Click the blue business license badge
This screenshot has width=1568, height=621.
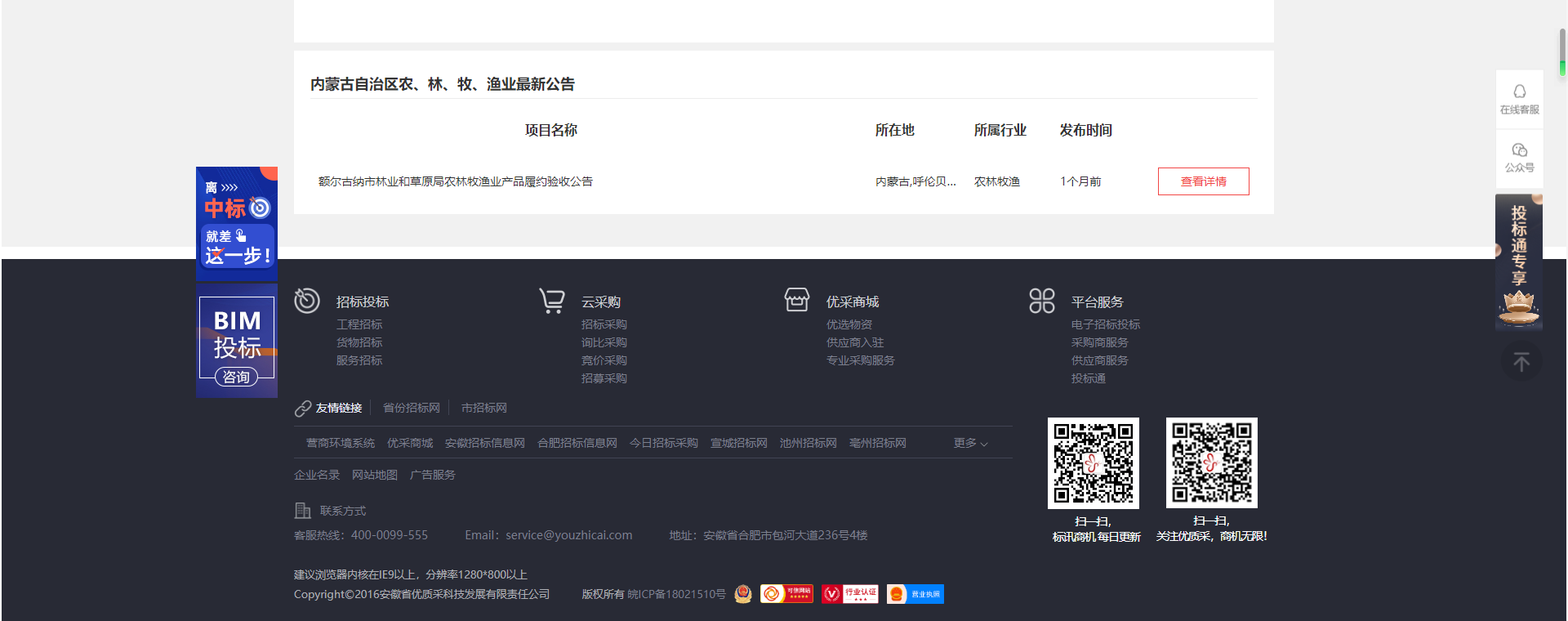(x=915, y=594)
